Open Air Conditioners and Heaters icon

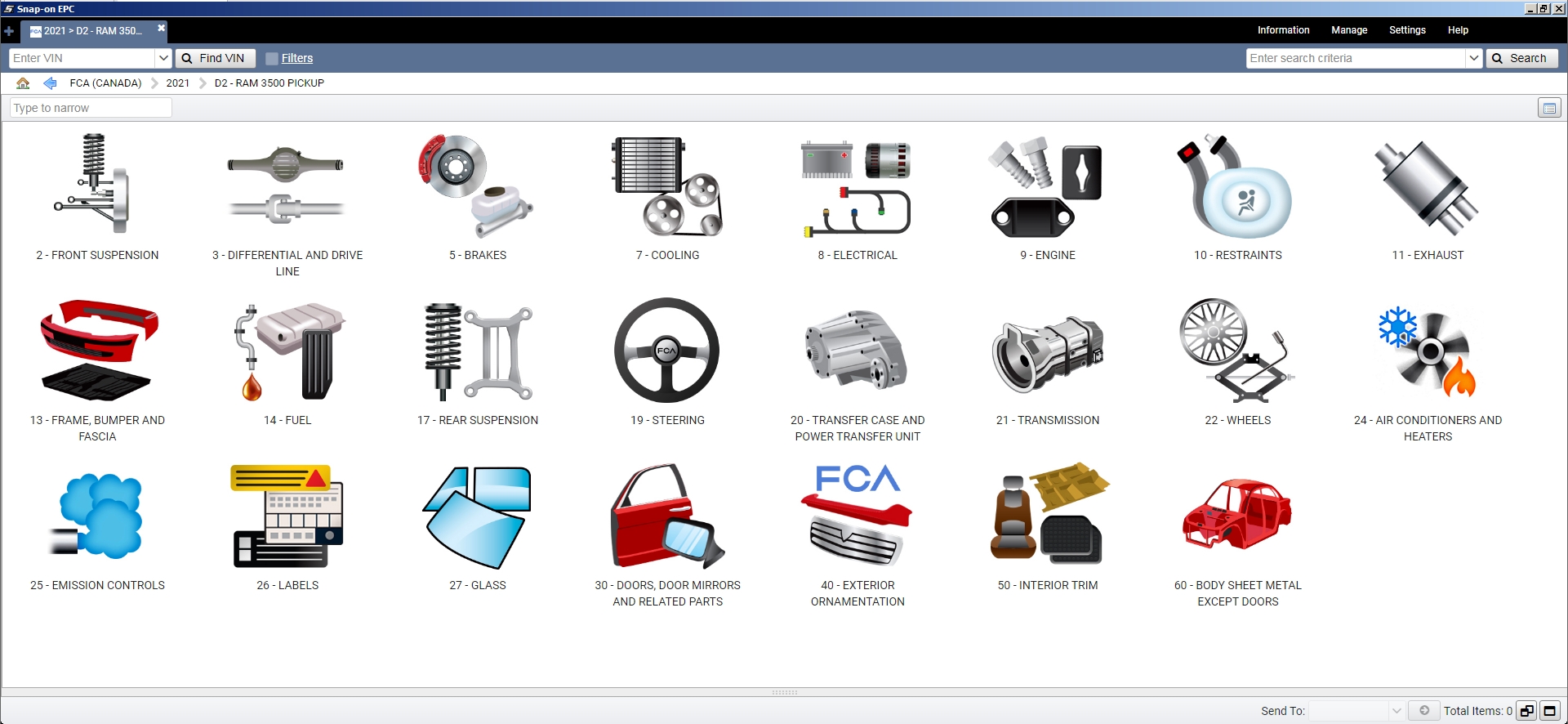point(1427,352)
